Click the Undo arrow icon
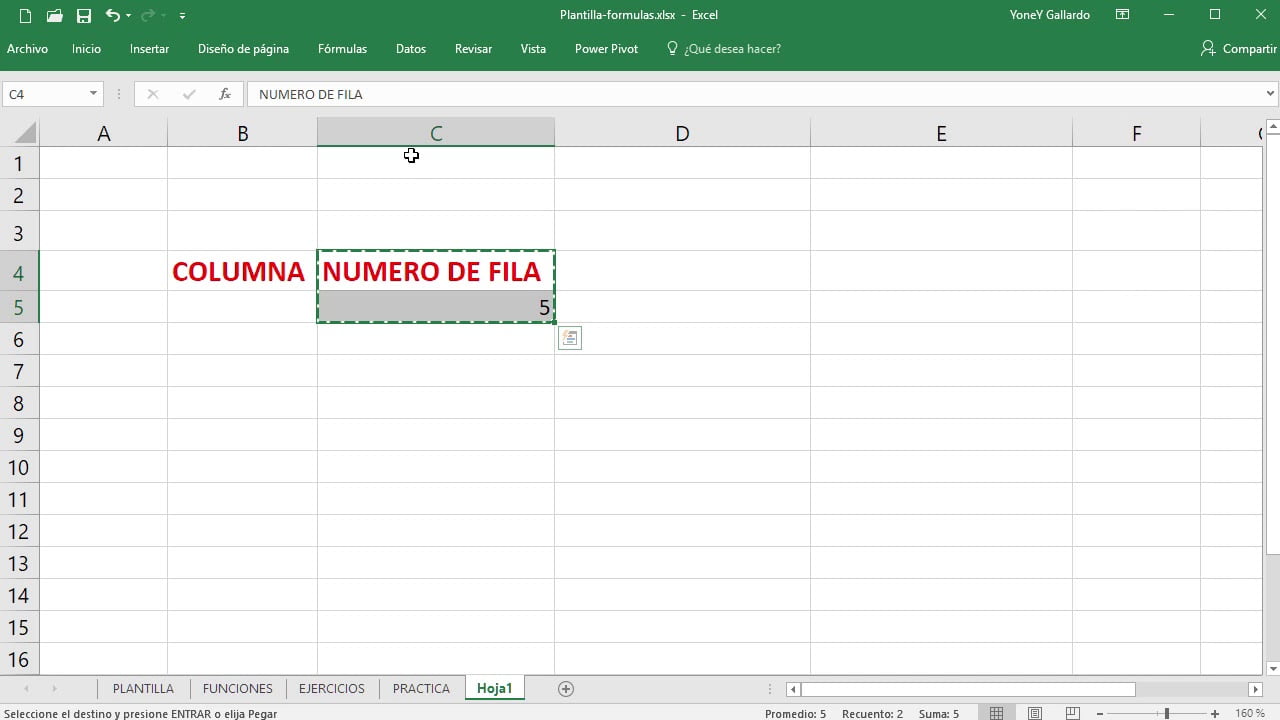 coord(112,15)
